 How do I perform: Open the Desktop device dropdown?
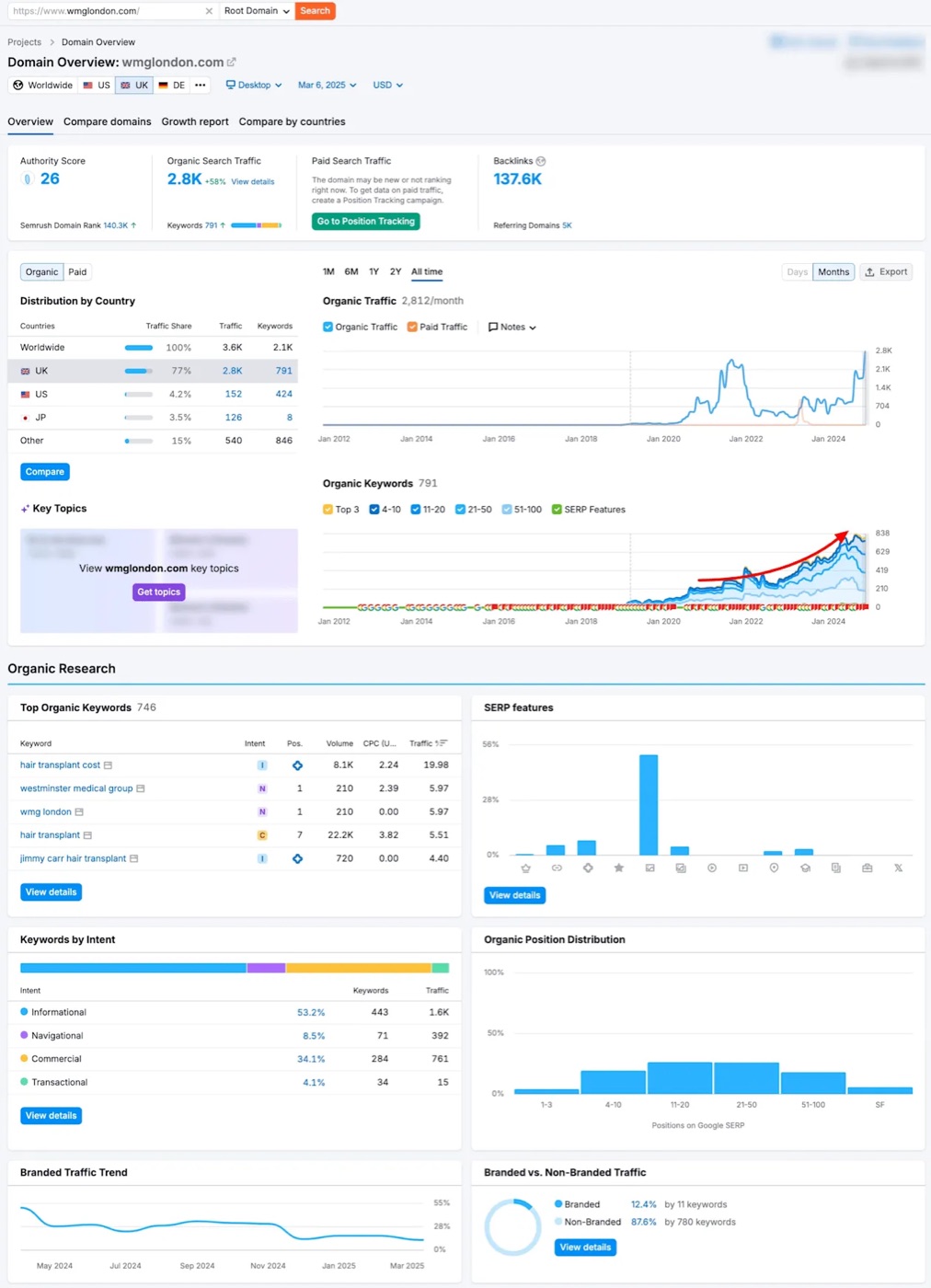point(254,85)
